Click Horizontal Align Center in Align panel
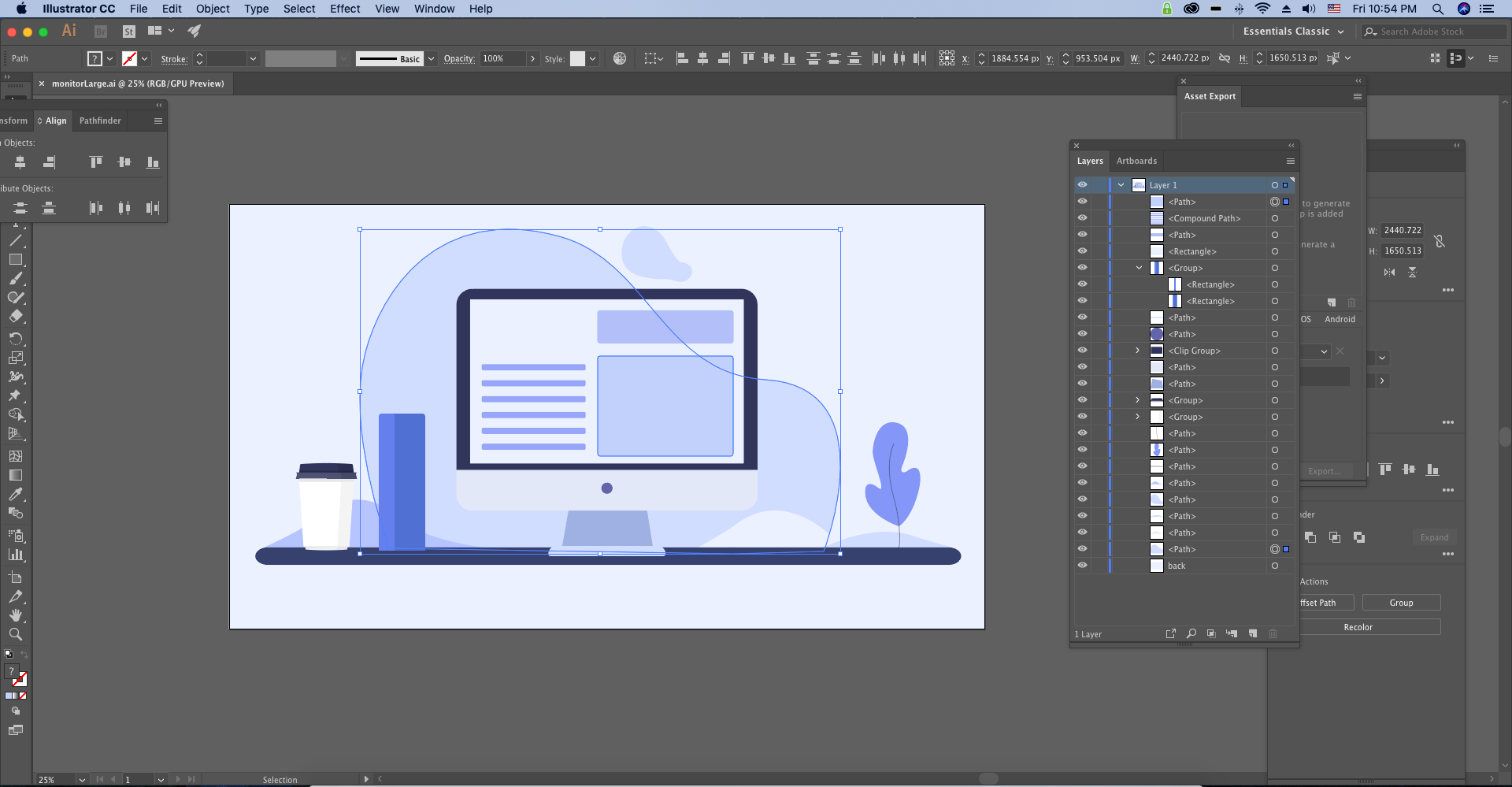 [20, 162]
